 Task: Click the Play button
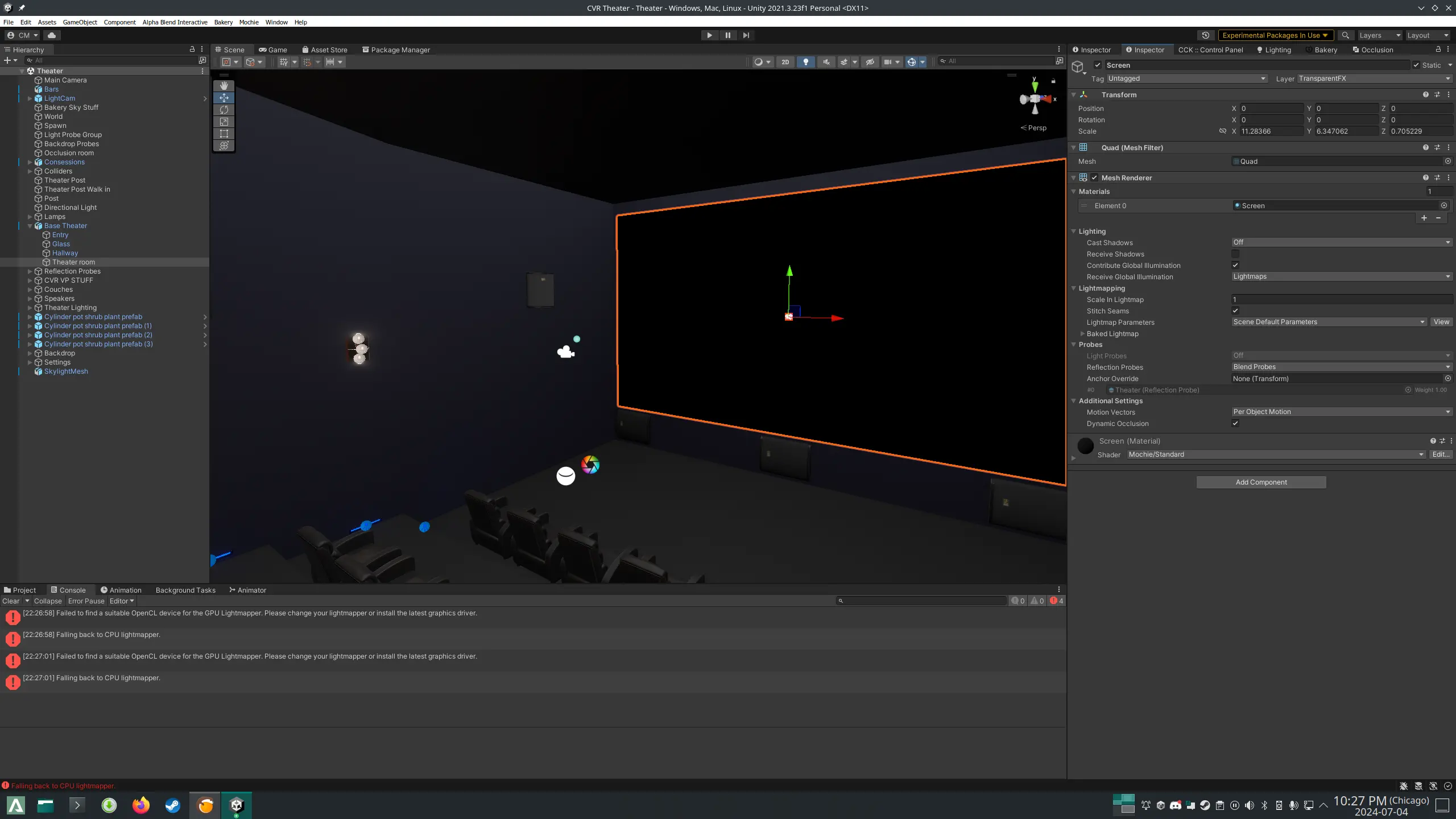[709, 35]
